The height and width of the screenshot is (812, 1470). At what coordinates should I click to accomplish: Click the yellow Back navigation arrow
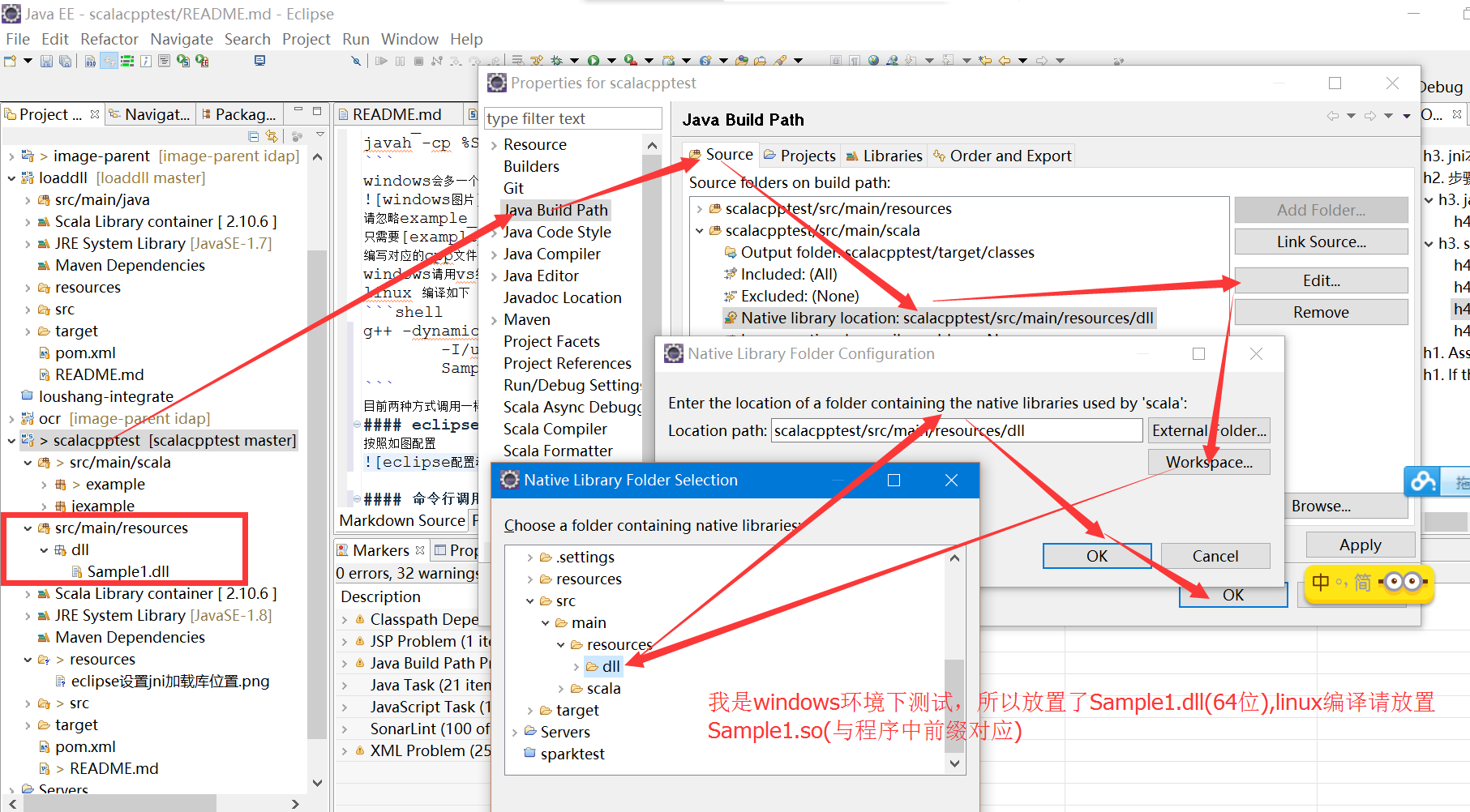(x=1004, y=60)
